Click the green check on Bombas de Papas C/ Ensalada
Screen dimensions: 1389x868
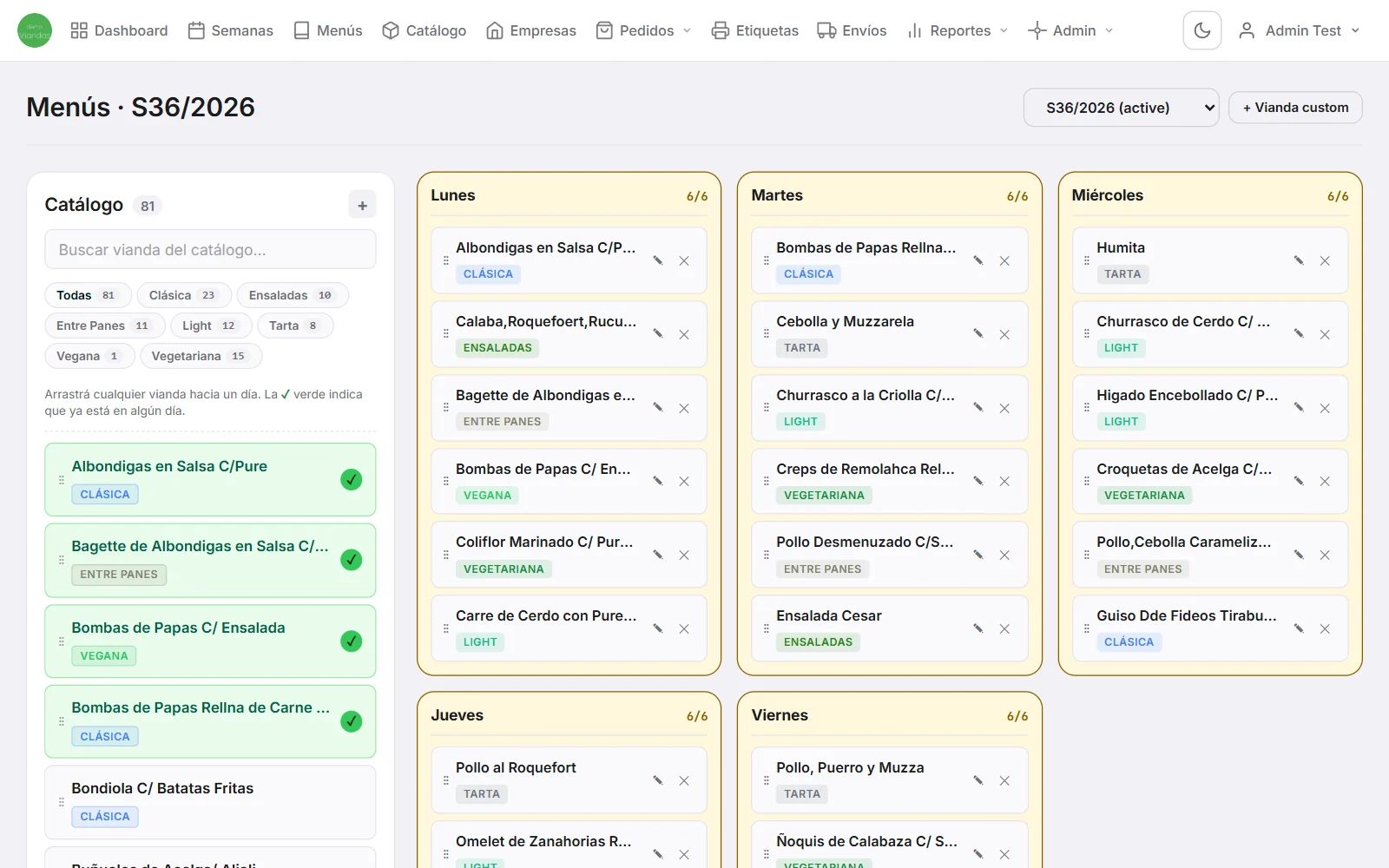tap(352, 641)
